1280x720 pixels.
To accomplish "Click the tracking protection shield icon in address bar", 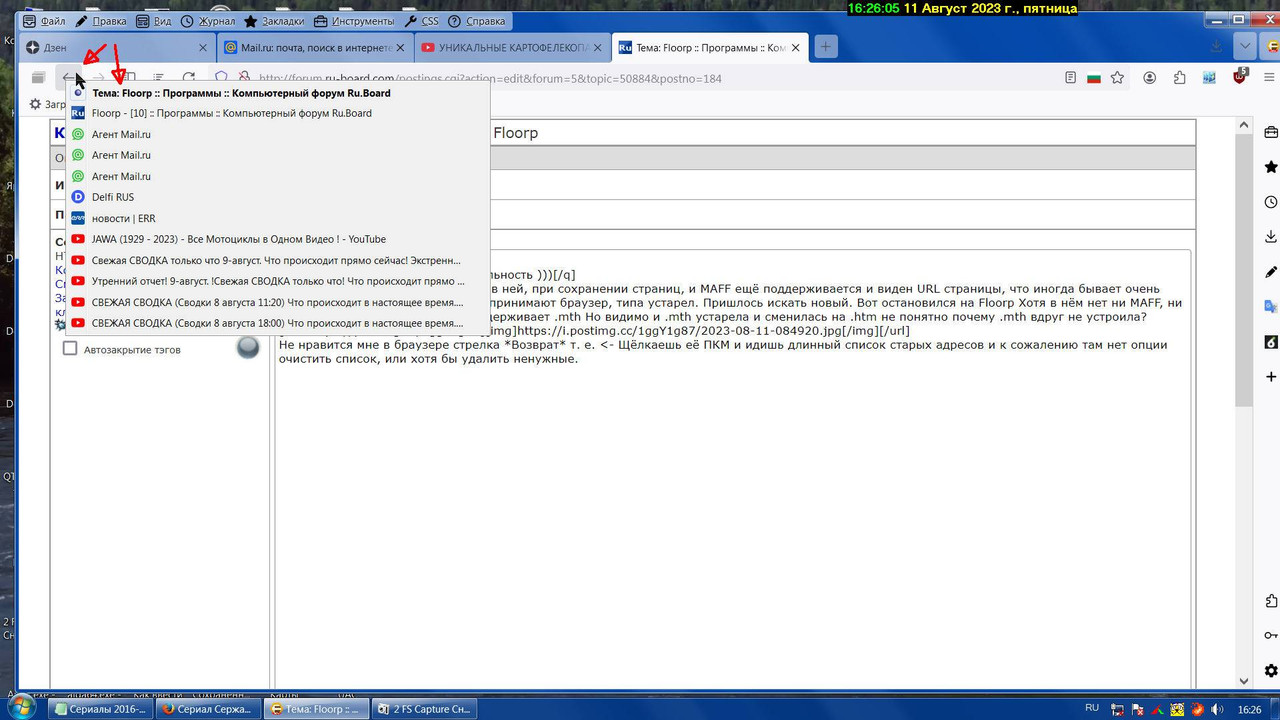I will tap(222, 77).
